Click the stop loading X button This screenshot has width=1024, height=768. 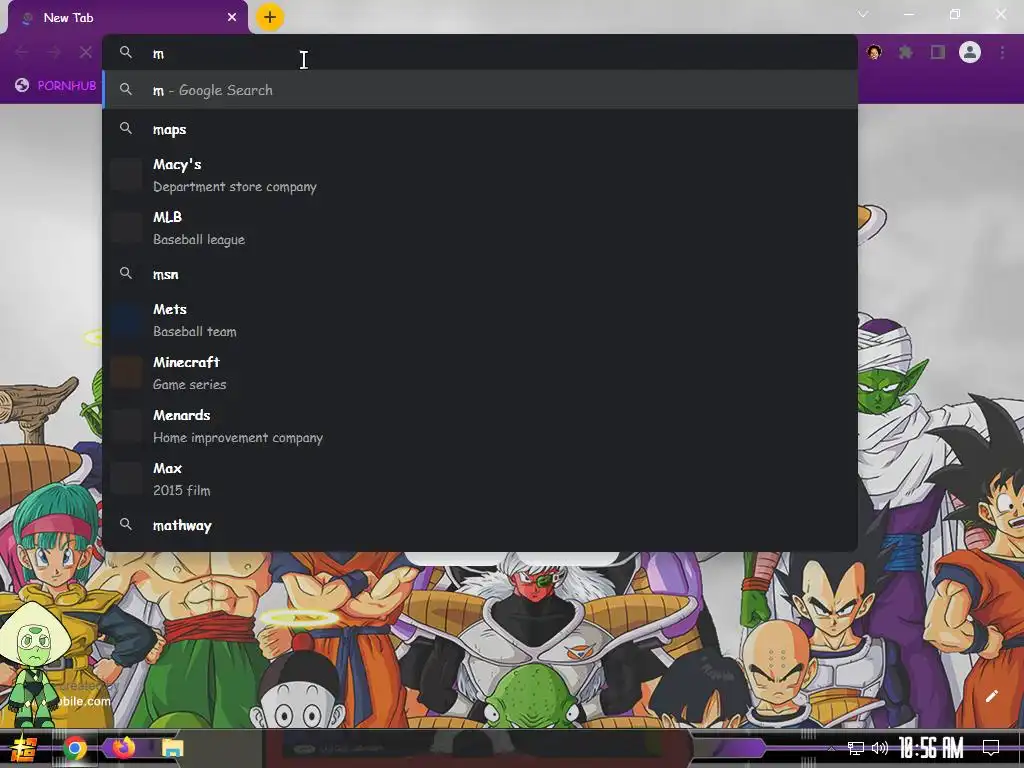[x=86, y=52]
